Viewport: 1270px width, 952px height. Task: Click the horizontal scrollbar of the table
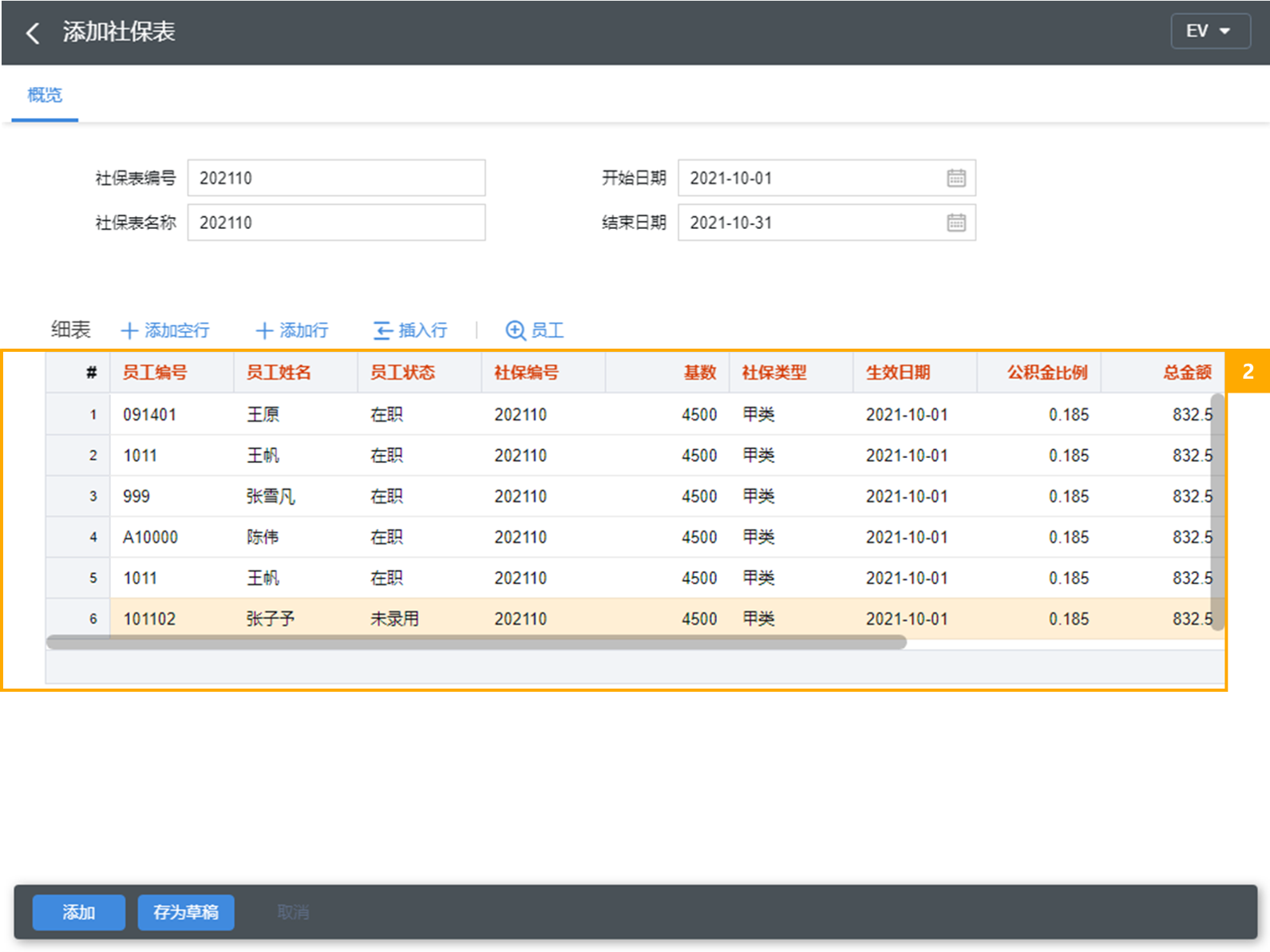(x=477, y=642)
